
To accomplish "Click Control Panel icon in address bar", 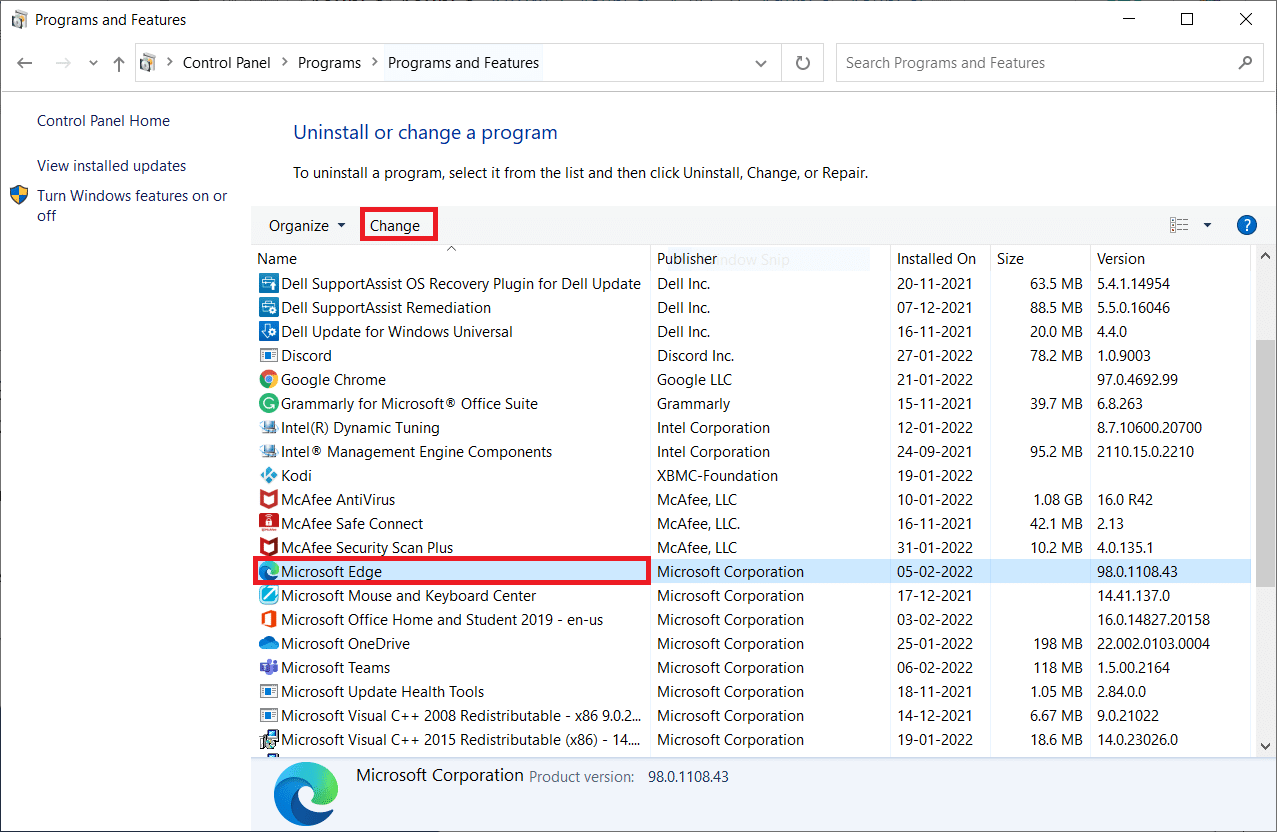I will click(148, 63).
